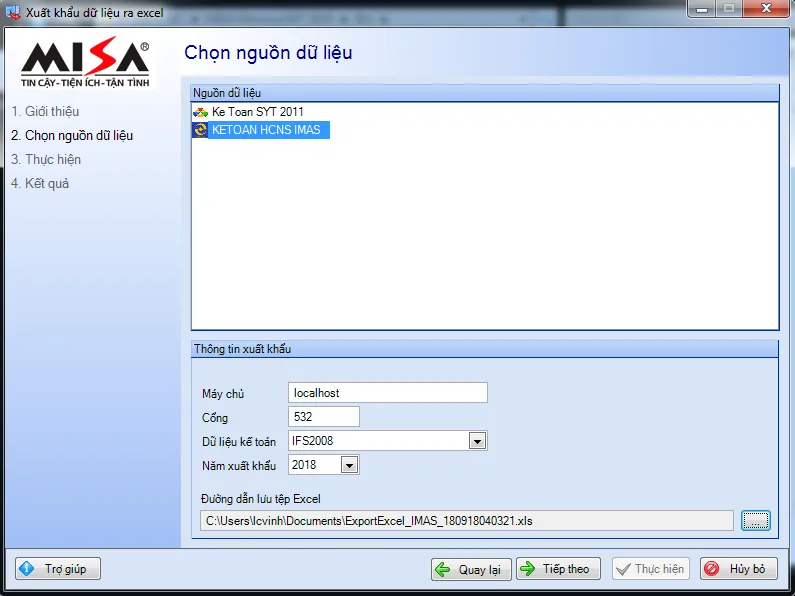Select step 3. Thực hiện in sidebar
This screenshot has height=596, width=795.
coord(46,159)
